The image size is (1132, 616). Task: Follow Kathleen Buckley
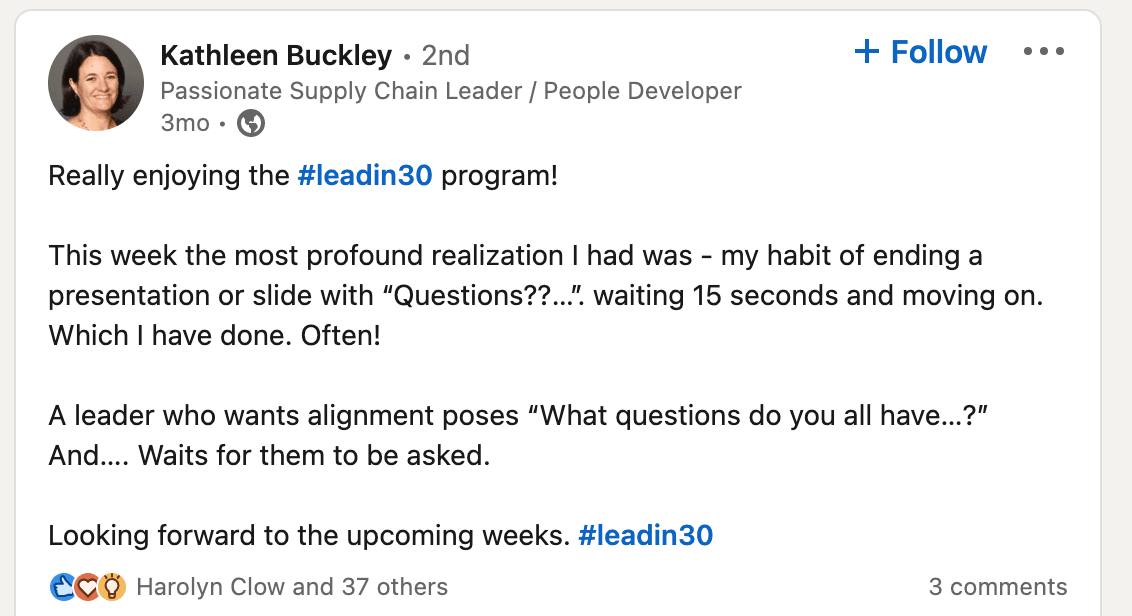[x=920, y=52]
